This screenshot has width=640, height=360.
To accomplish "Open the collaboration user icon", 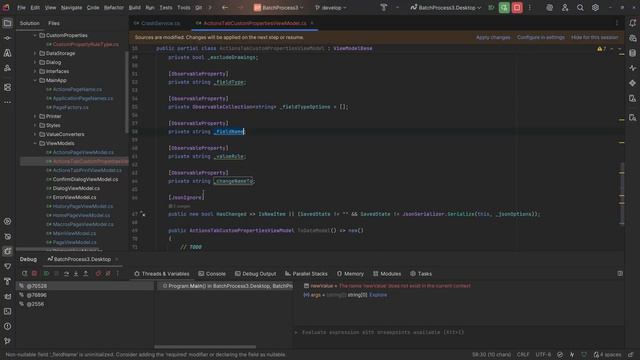I will [565, 7].
